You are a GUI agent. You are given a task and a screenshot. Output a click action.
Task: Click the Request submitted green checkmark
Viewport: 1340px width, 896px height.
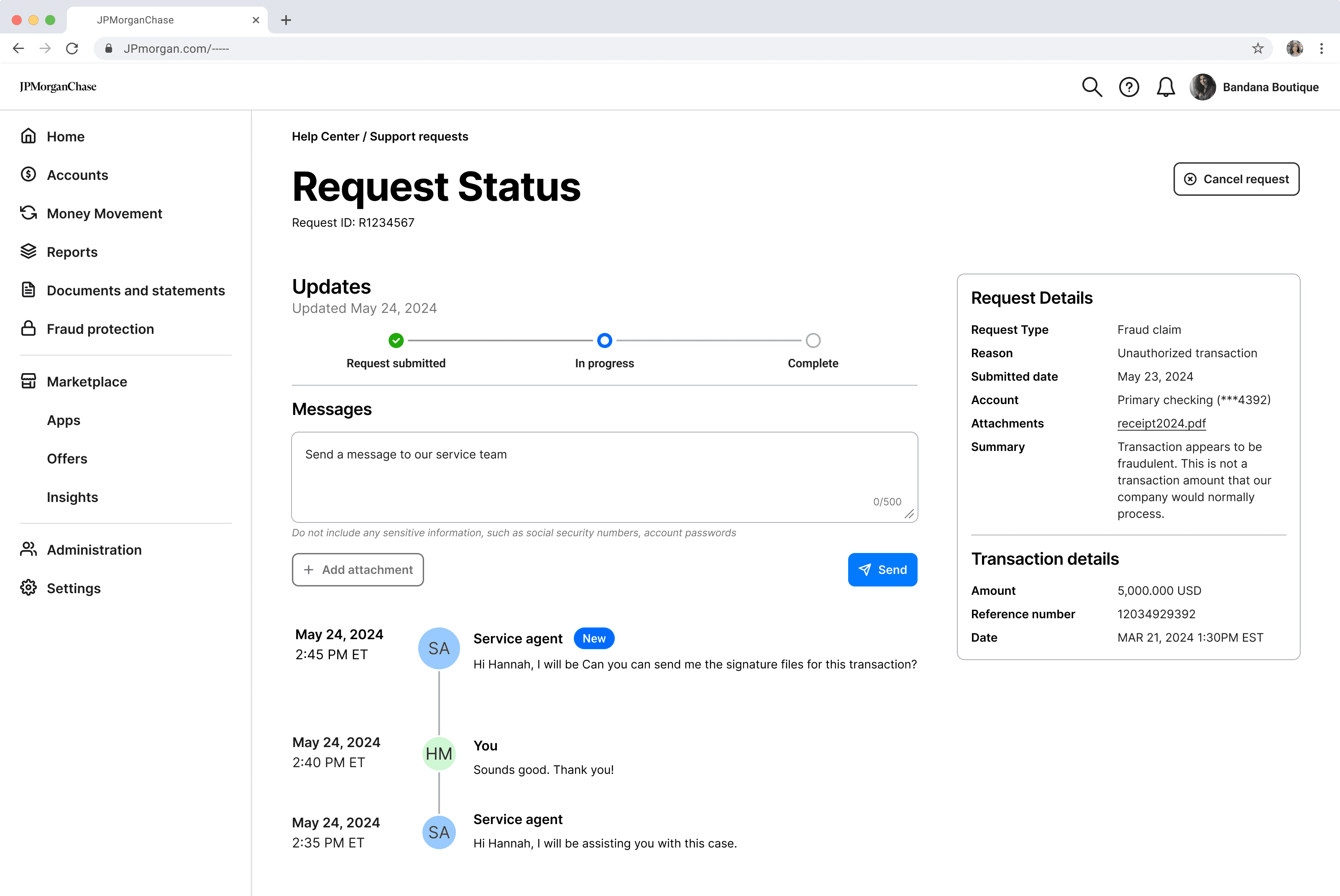(396, 340)
